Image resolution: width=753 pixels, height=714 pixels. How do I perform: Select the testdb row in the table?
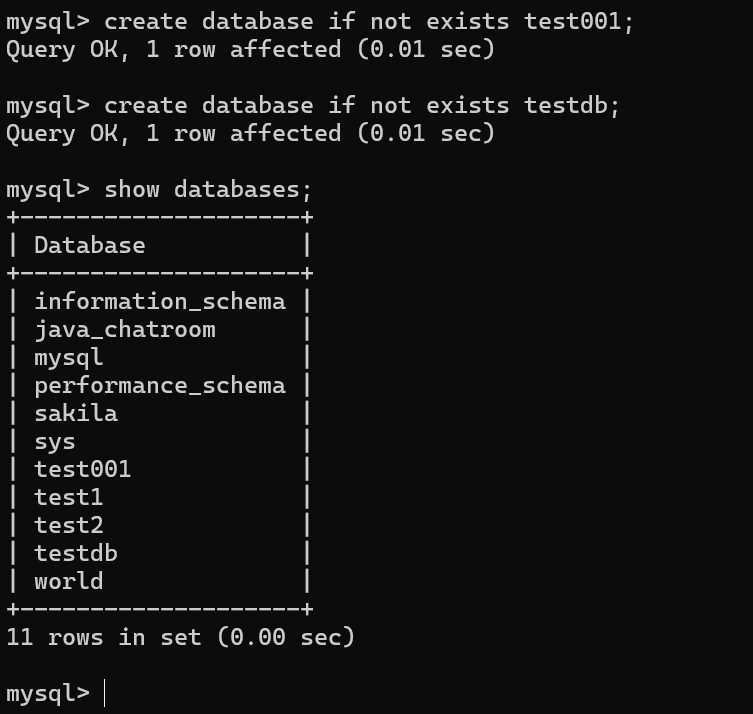(75, 553)
